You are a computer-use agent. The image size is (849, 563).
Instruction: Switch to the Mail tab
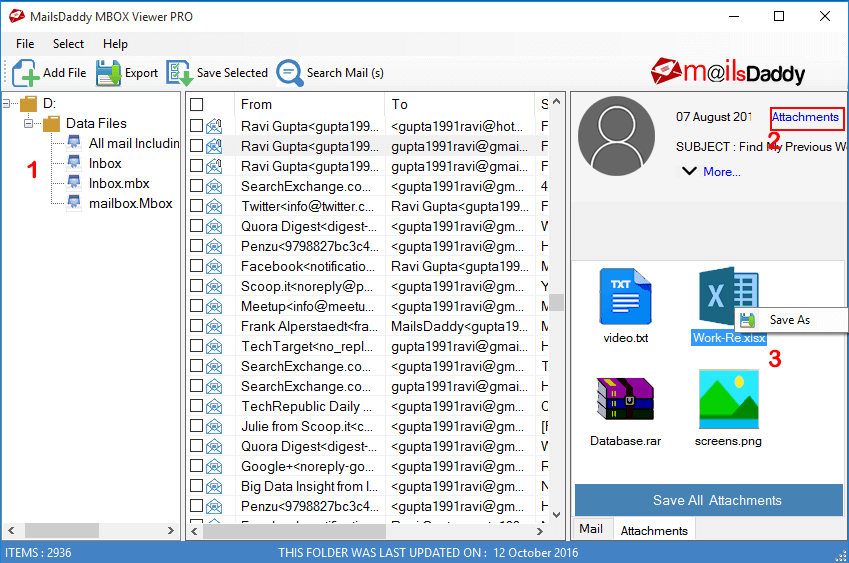[x=591, y=529]
